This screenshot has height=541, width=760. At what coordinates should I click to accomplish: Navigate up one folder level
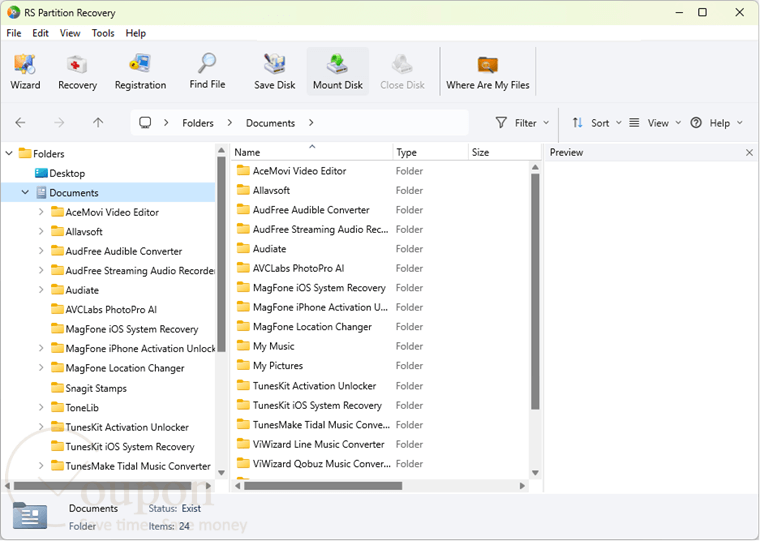click(x=98, y=123)
